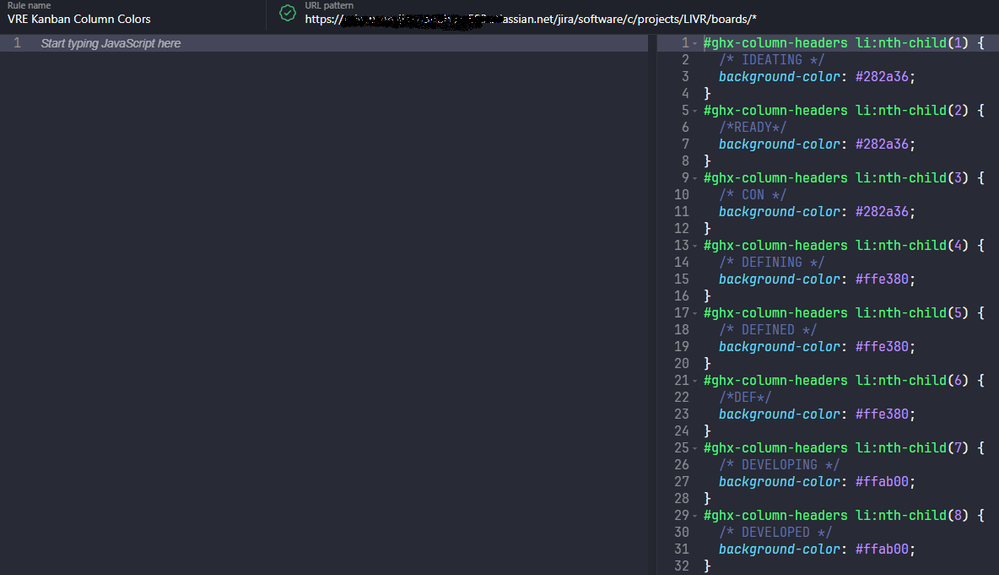Click JavaScript editor line number 1 gutter

tap(17, 43)
